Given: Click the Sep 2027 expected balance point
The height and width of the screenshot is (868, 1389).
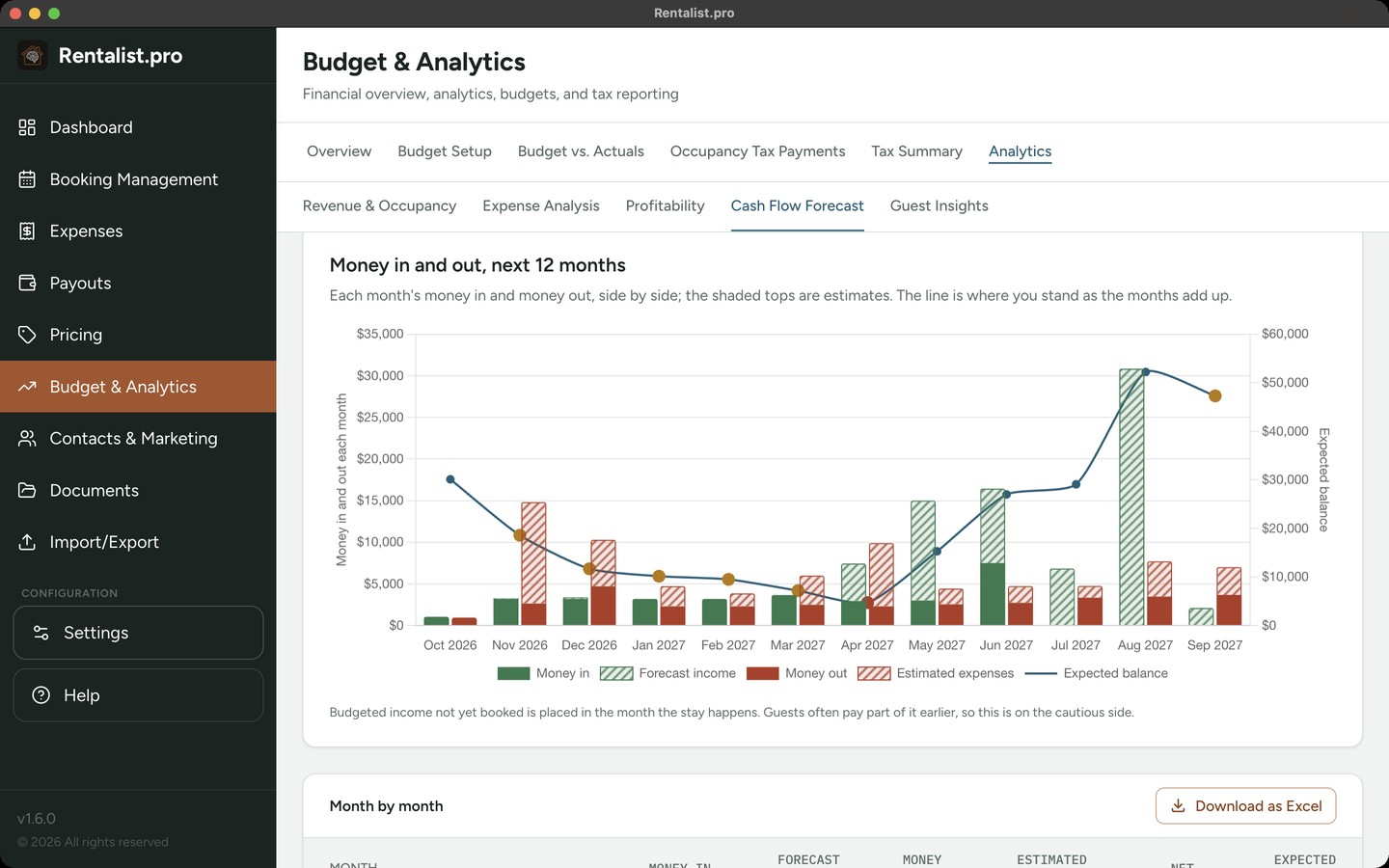Looking at the screenshot, I should click(1215, 395).
